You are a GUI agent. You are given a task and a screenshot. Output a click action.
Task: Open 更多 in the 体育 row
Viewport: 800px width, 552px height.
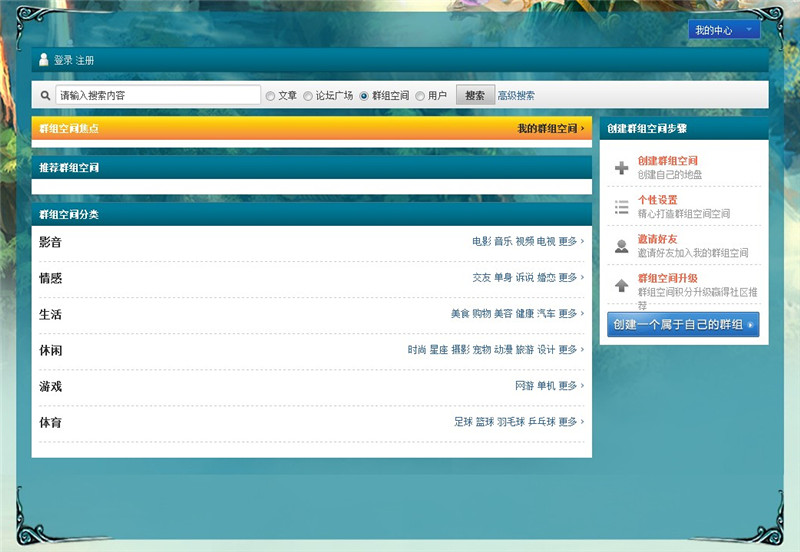pos(571,422)
